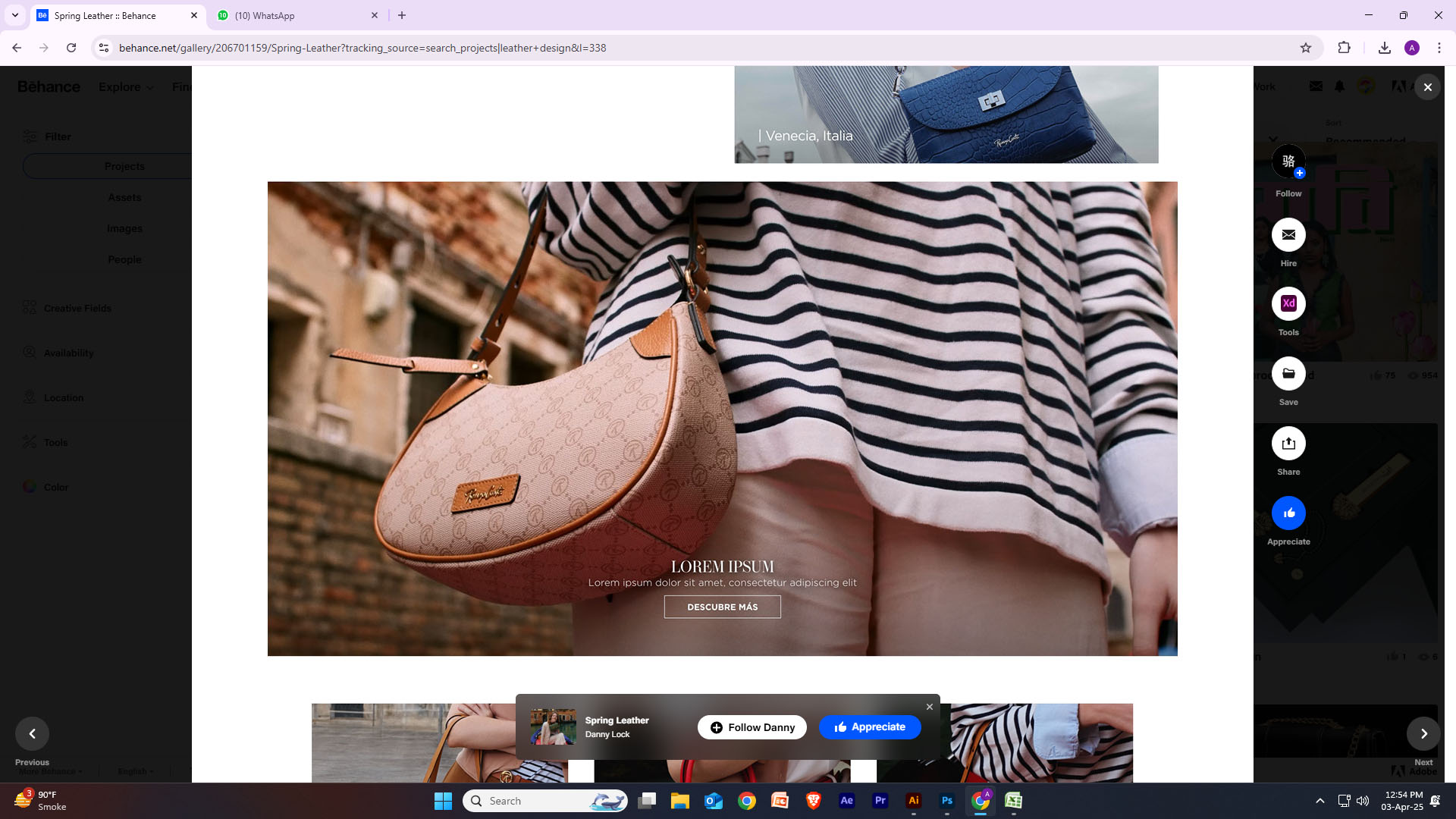Bookmark this page with star icon

[1305, 48]
